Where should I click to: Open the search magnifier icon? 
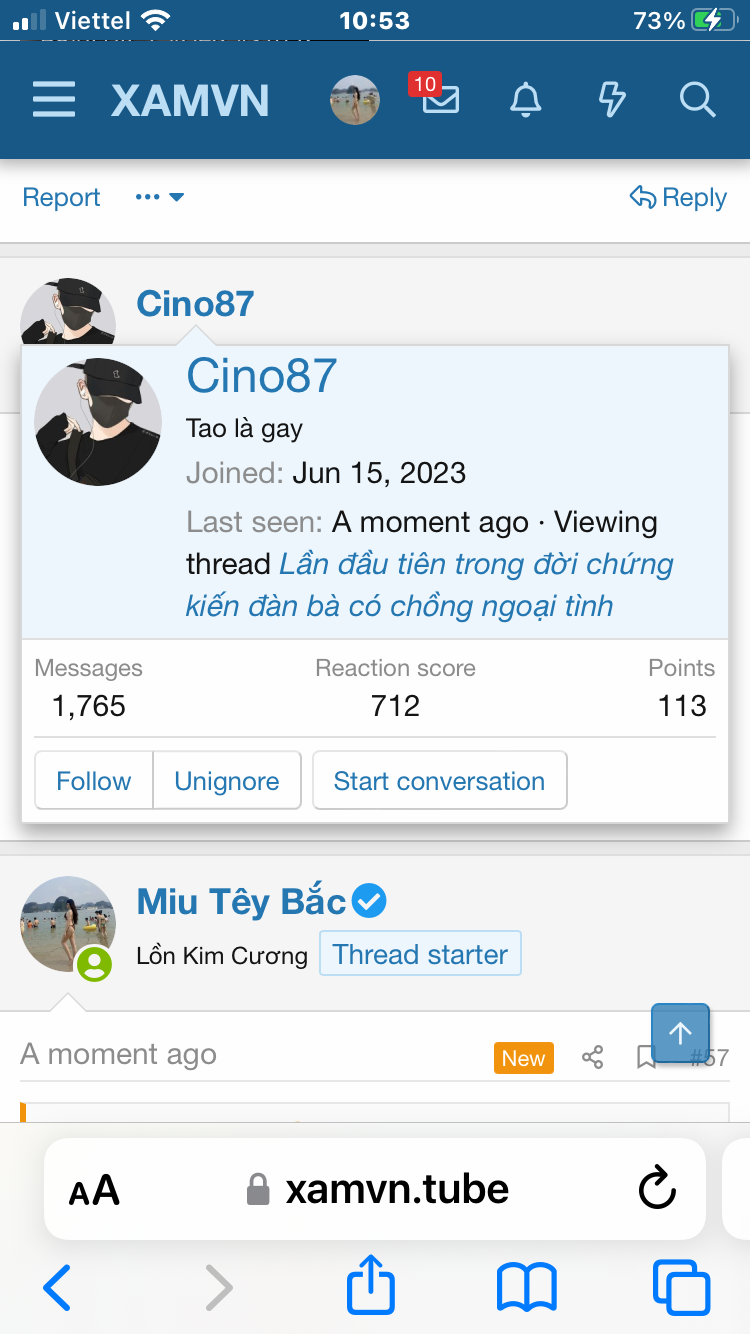(x=696, y=100)
